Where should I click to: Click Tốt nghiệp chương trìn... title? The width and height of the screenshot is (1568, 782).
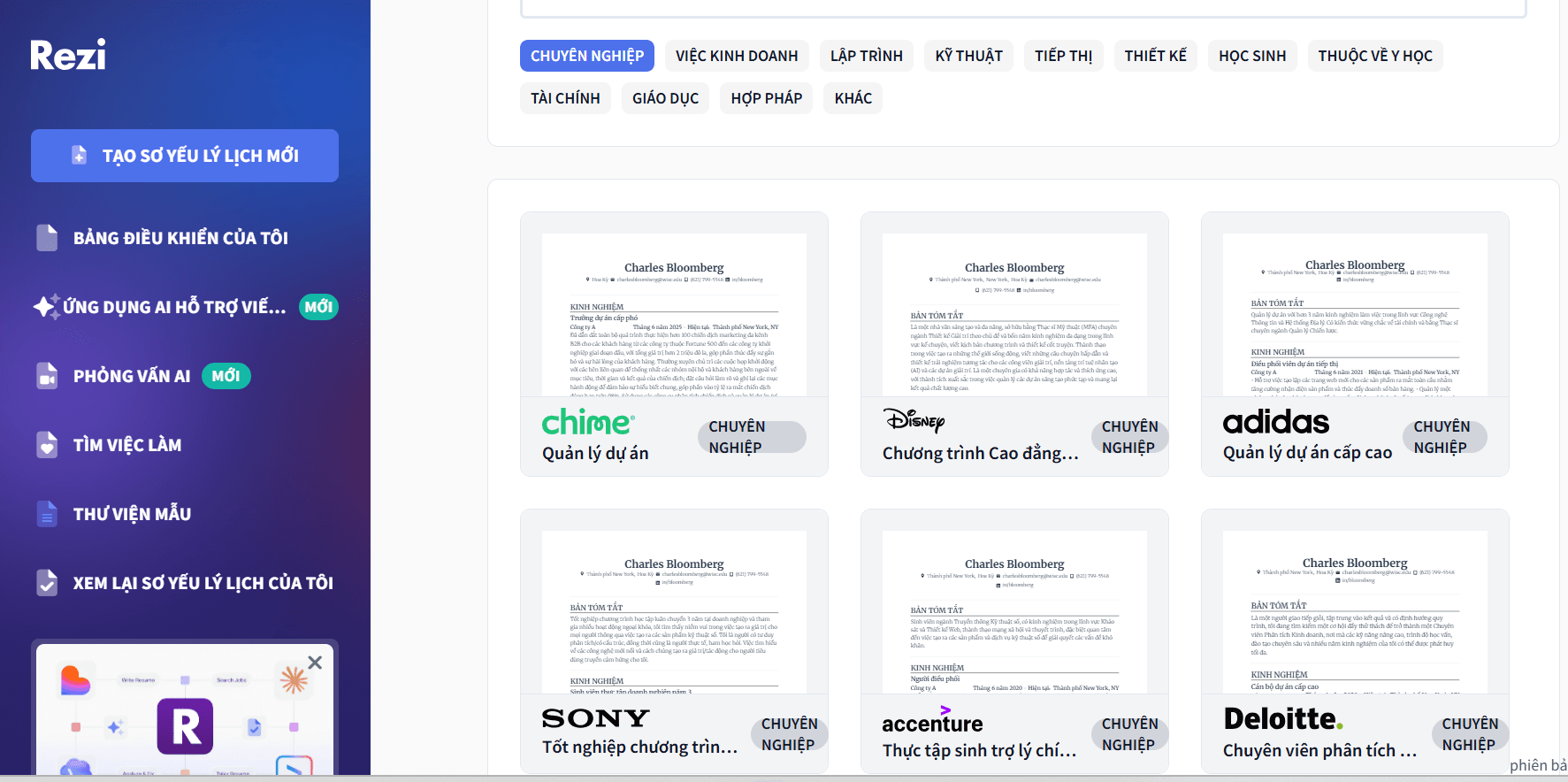(639, 747)
